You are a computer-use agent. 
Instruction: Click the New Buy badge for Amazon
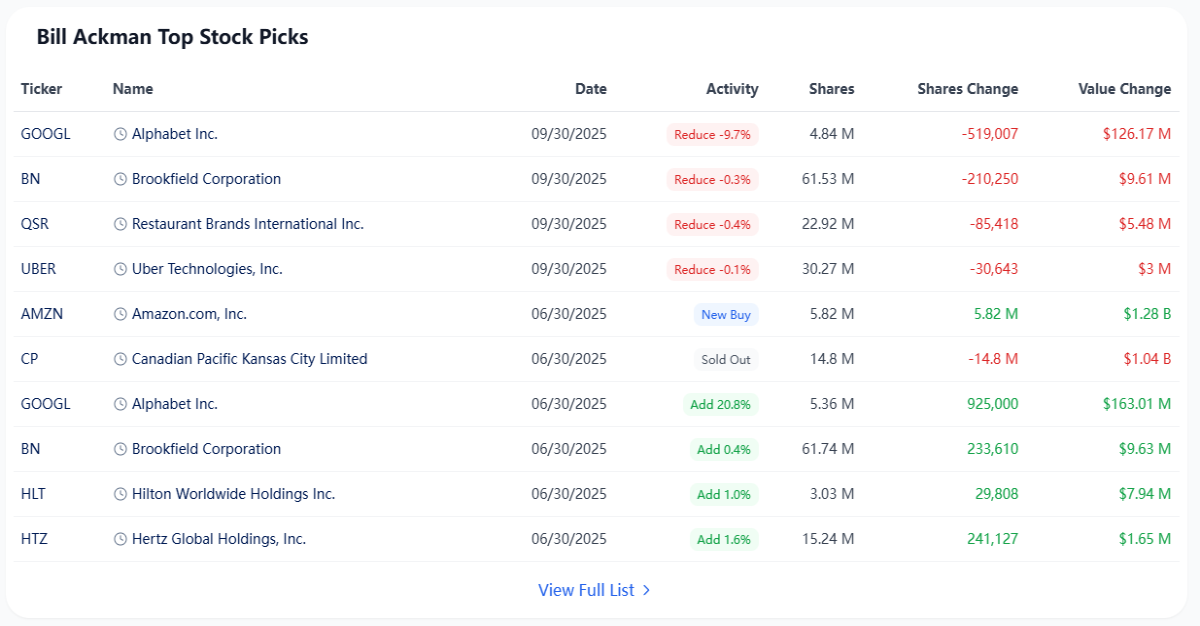(x=726, y=314)
